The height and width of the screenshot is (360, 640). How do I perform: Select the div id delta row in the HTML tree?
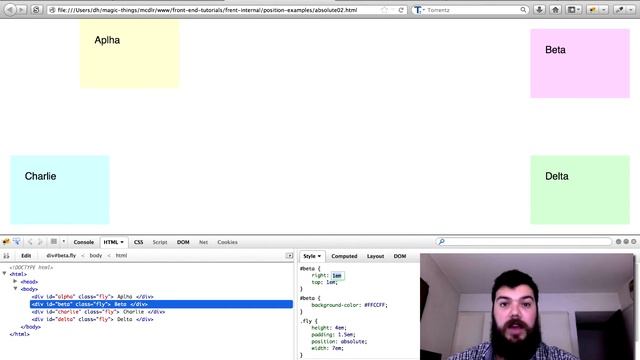pyautogui.click(x=93, y=319)
